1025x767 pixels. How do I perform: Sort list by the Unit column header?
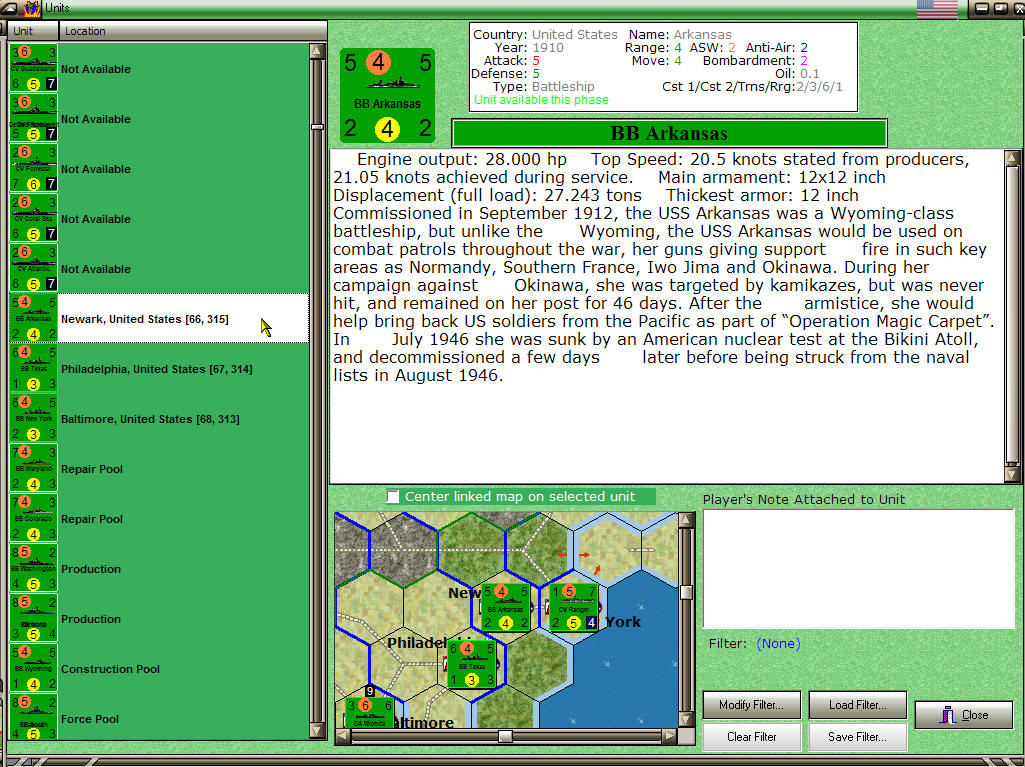(x=33, y=31)
